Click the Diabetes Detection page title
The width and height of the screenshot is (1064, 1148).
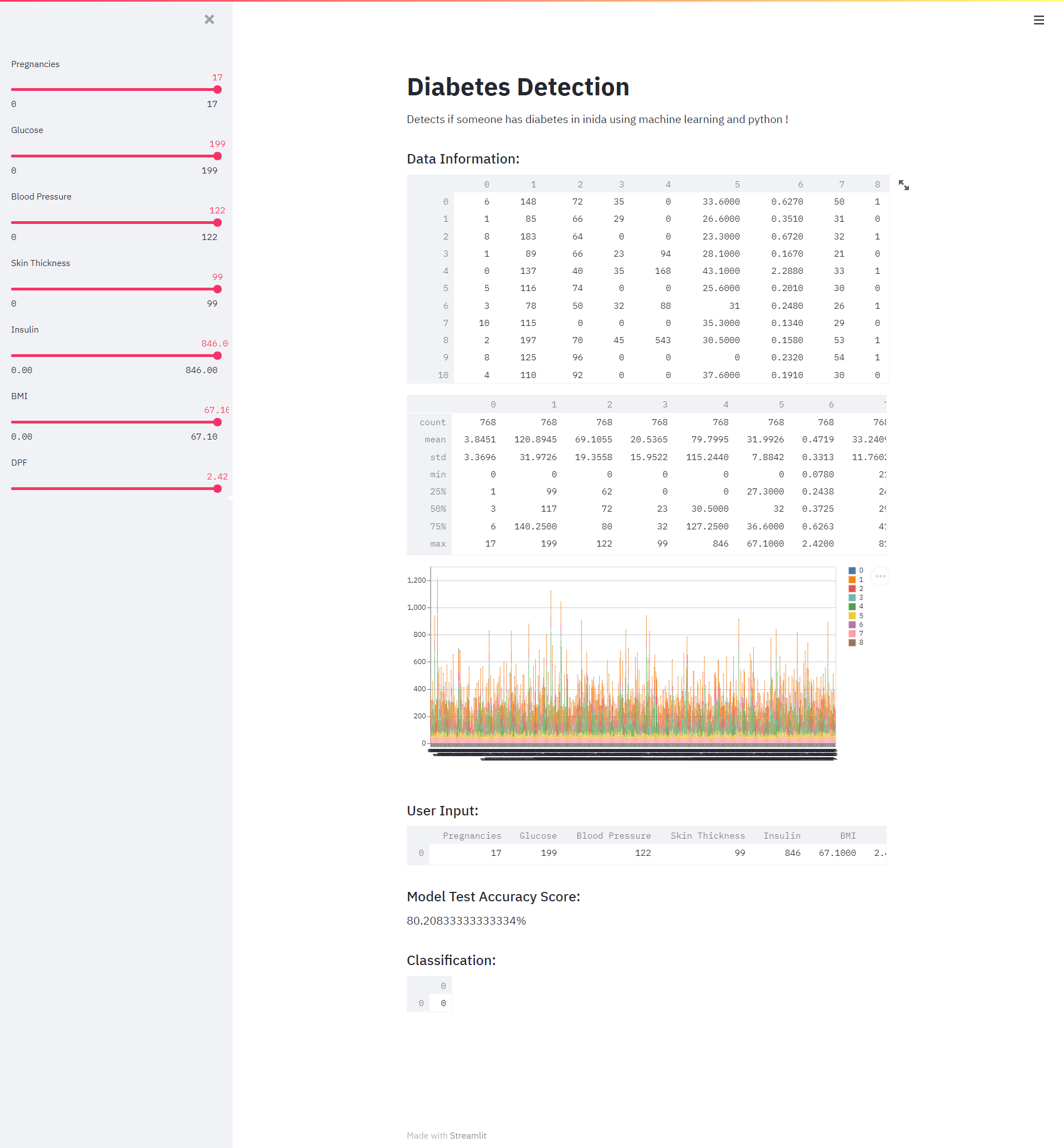coord(518,87)
